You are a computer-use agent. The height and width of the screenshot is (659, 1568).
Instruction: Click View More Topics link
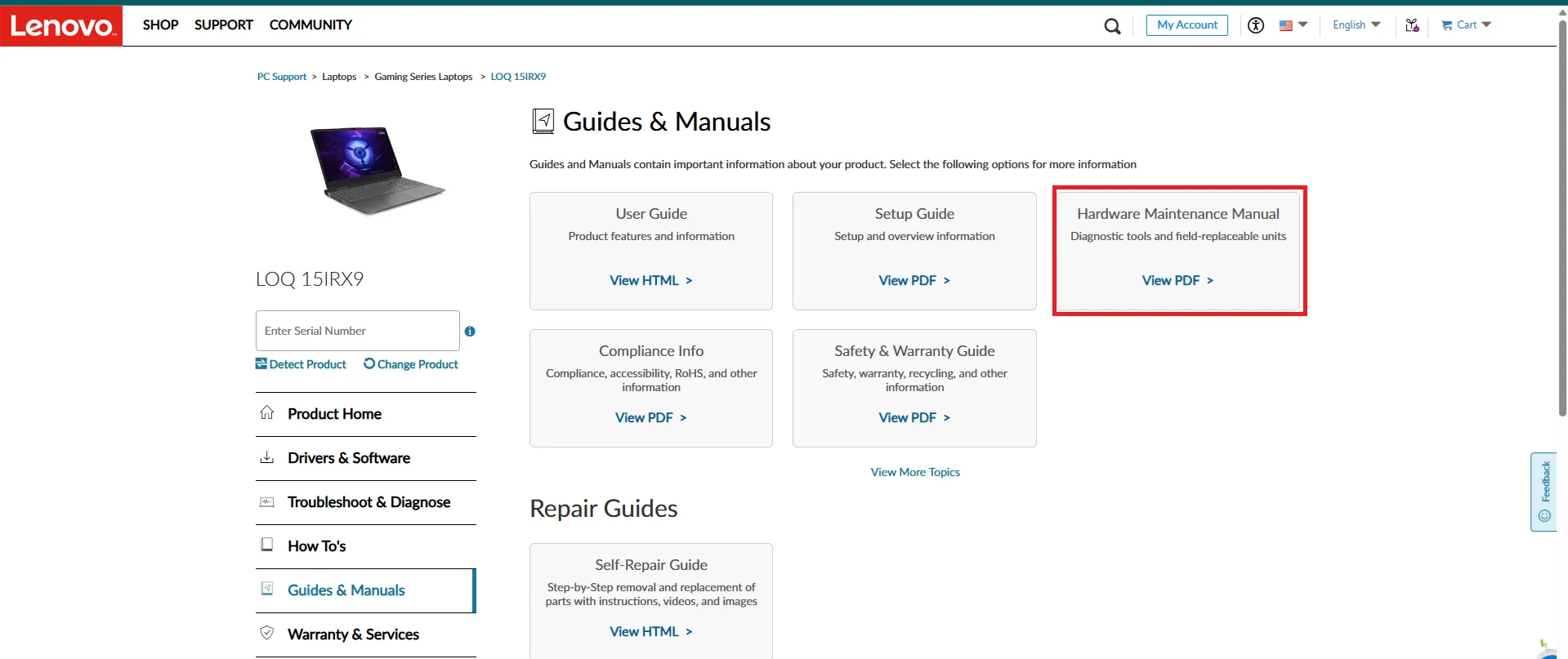pyautogui.click(x=915, y=472)
